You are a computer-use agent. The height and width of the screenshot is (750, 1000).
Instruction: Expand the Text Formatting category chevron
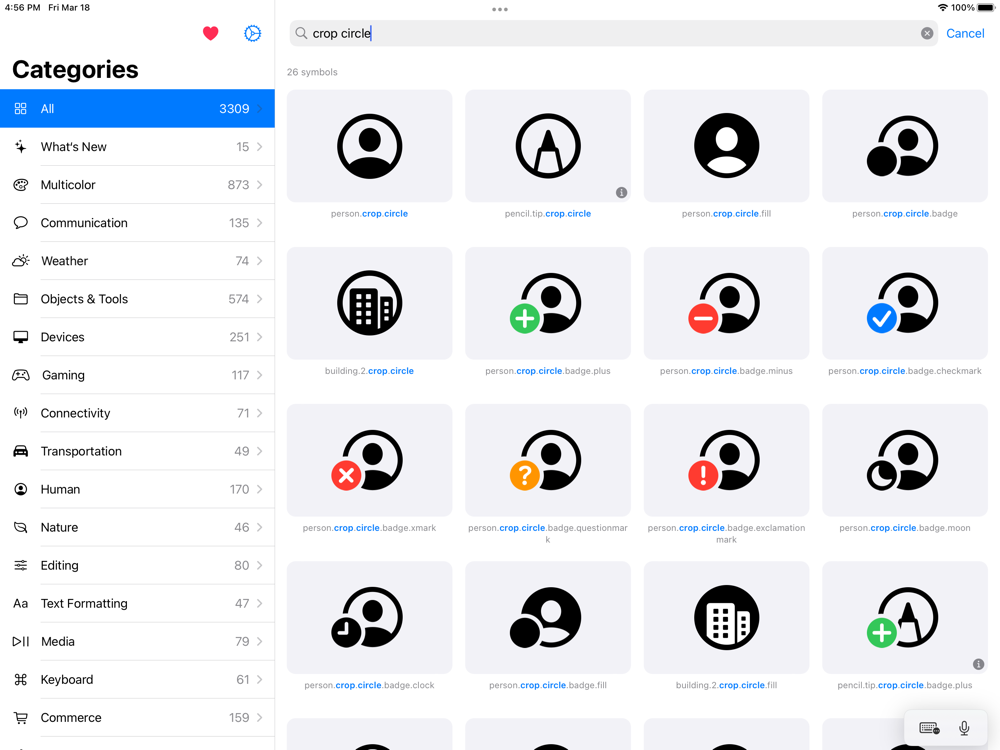260,603
